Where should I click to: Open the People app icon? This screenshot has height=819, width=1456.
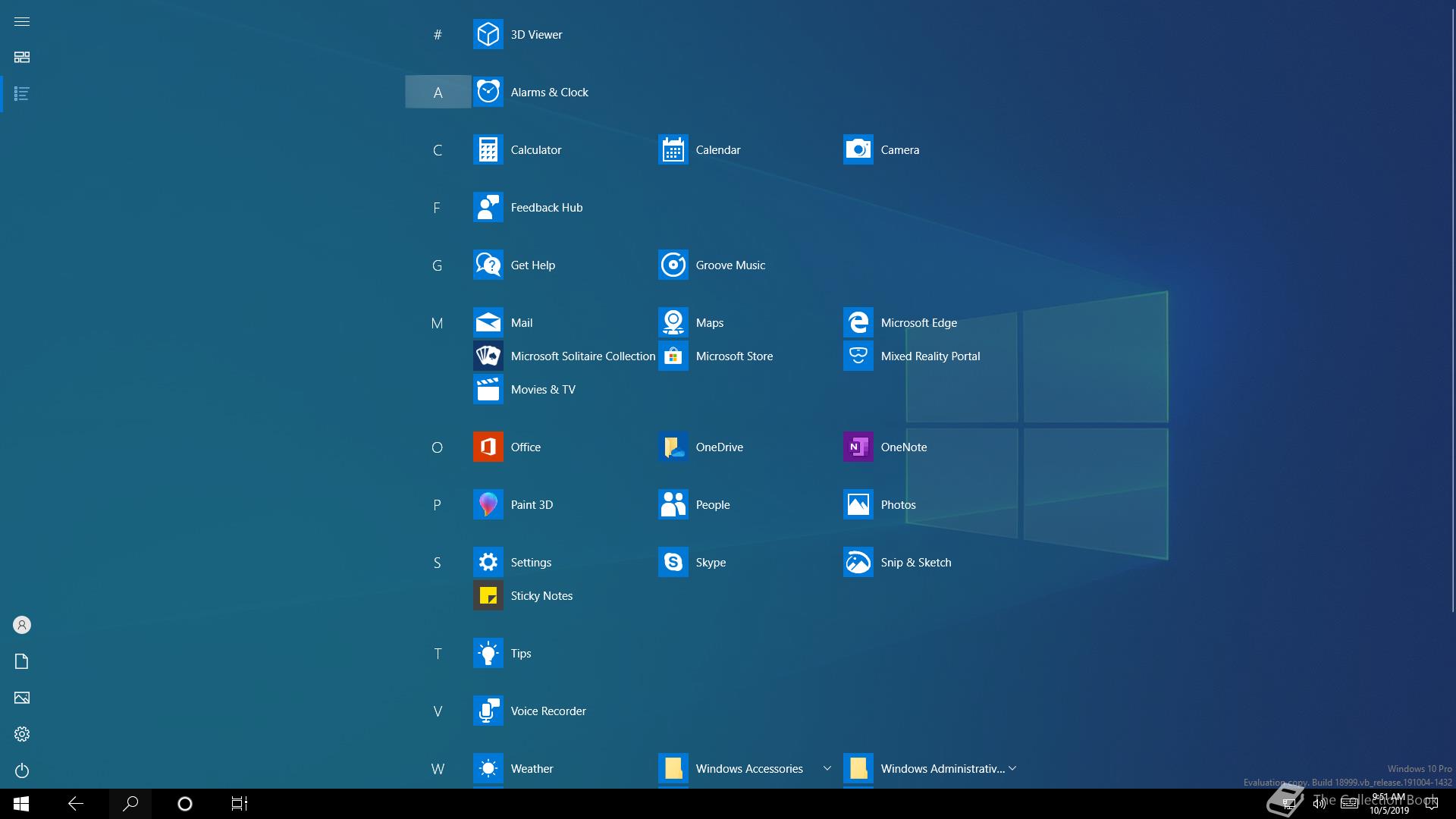tap(673, 504)
